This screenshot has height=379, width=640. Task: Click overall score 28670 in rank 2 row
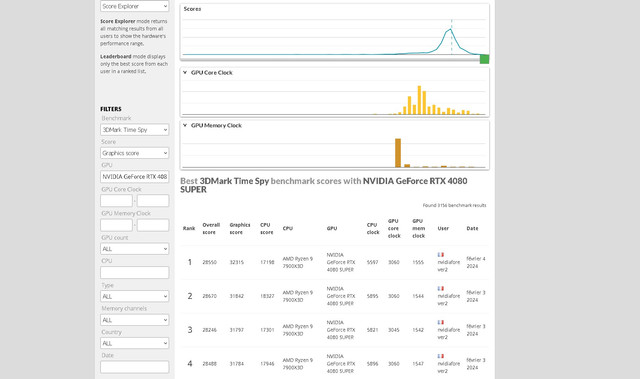209,296
